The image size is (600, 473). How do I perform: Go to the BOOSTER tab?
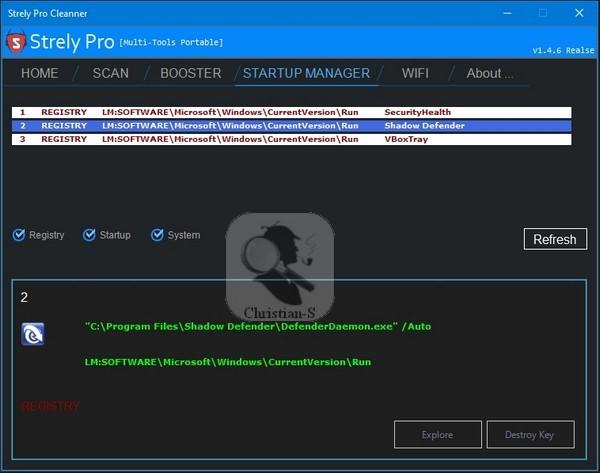click(191, 73)
